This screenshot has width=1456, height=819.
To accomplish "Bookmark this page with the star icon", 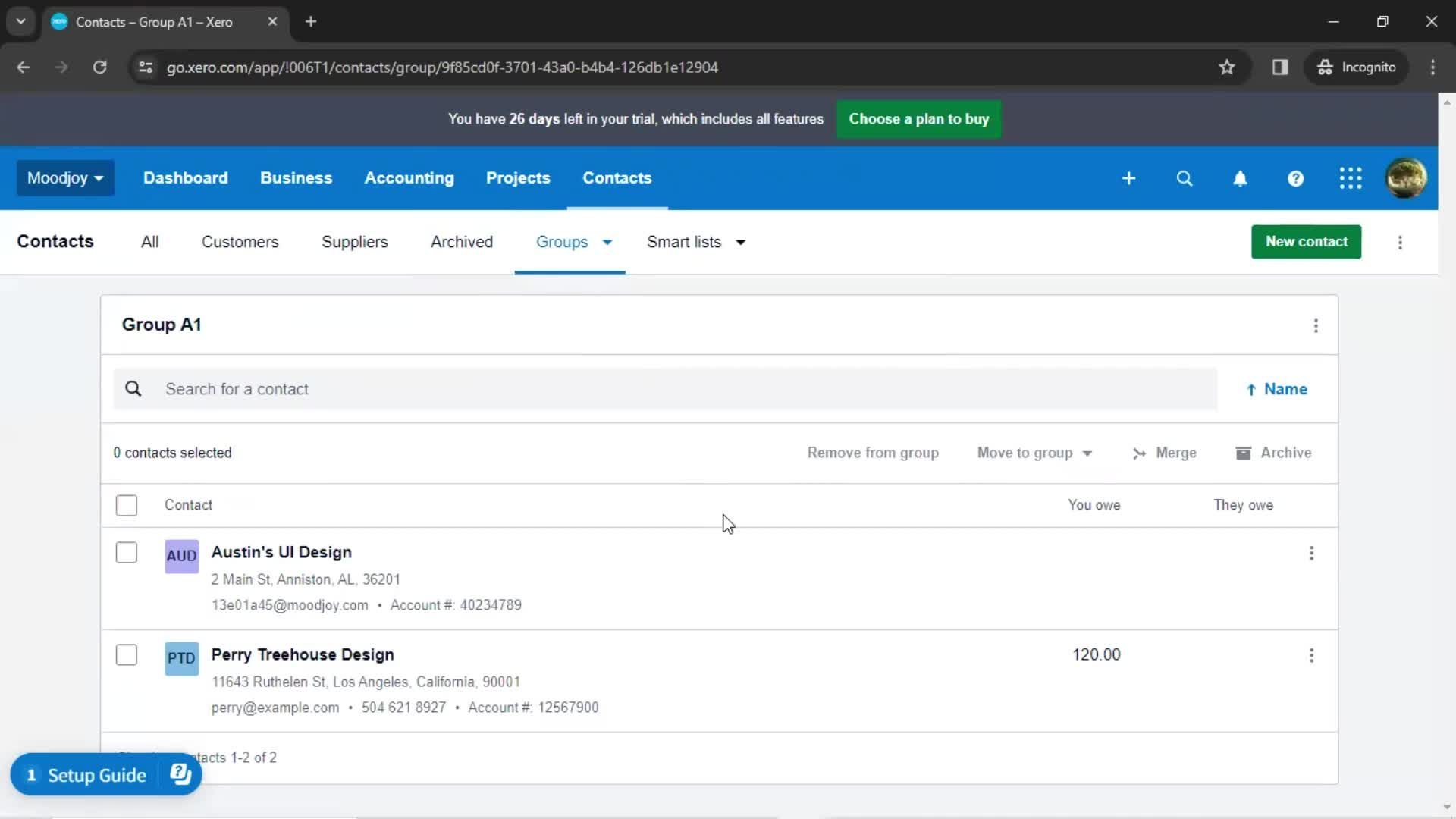I will [x=1226, y=67].
